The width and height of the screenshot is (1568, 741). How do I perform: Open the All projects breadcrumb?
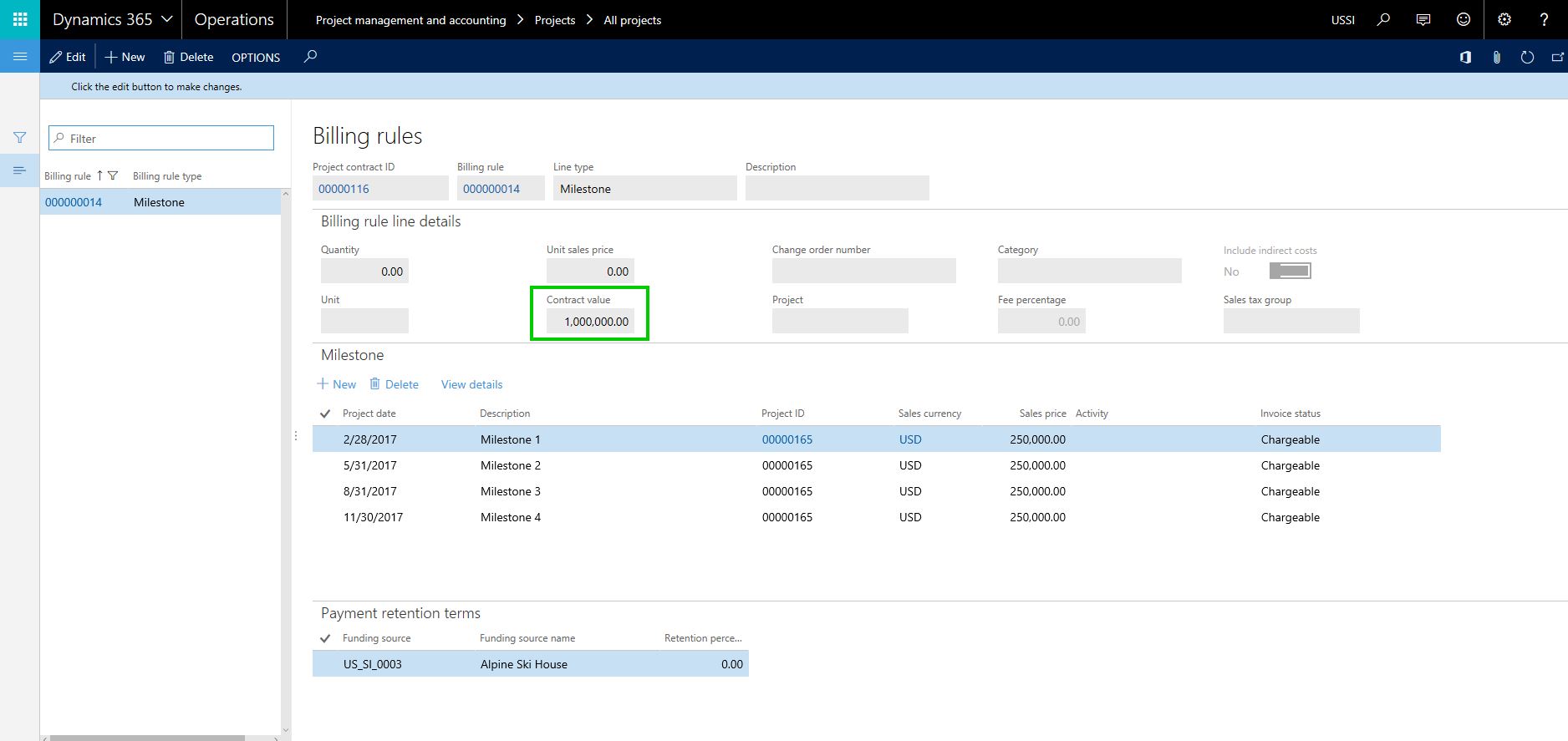633,20
